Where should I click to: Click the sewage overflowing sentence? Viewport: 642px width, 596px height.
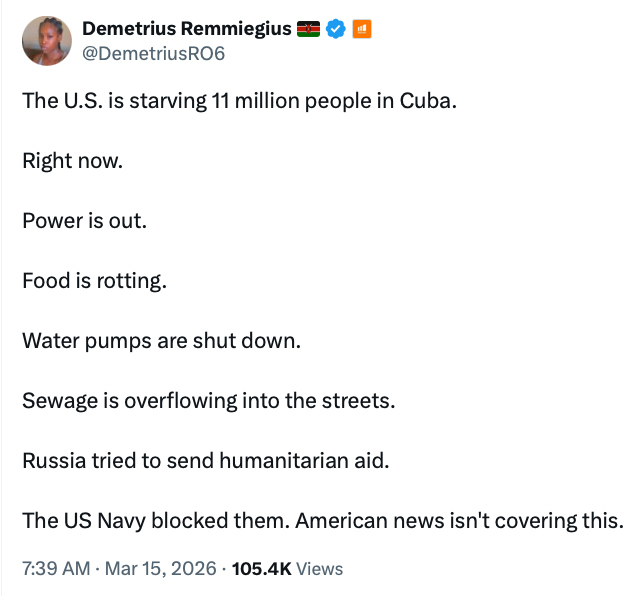point(209,401)
